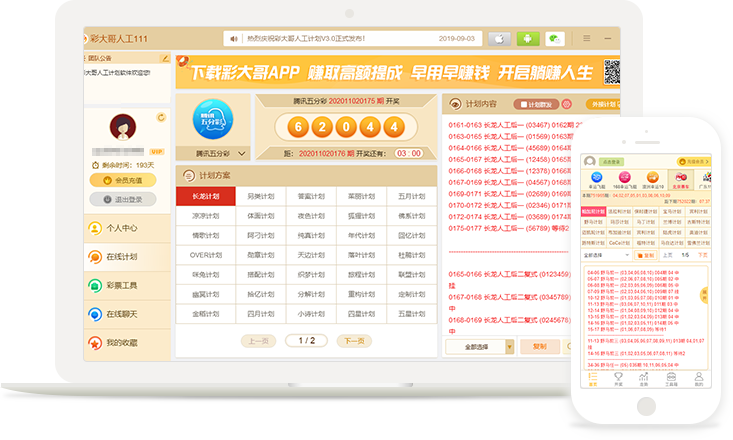Click the 在线聊天 chat bubble icon
The height and width of the screenshot is (440, 733).
coord(95,314)
